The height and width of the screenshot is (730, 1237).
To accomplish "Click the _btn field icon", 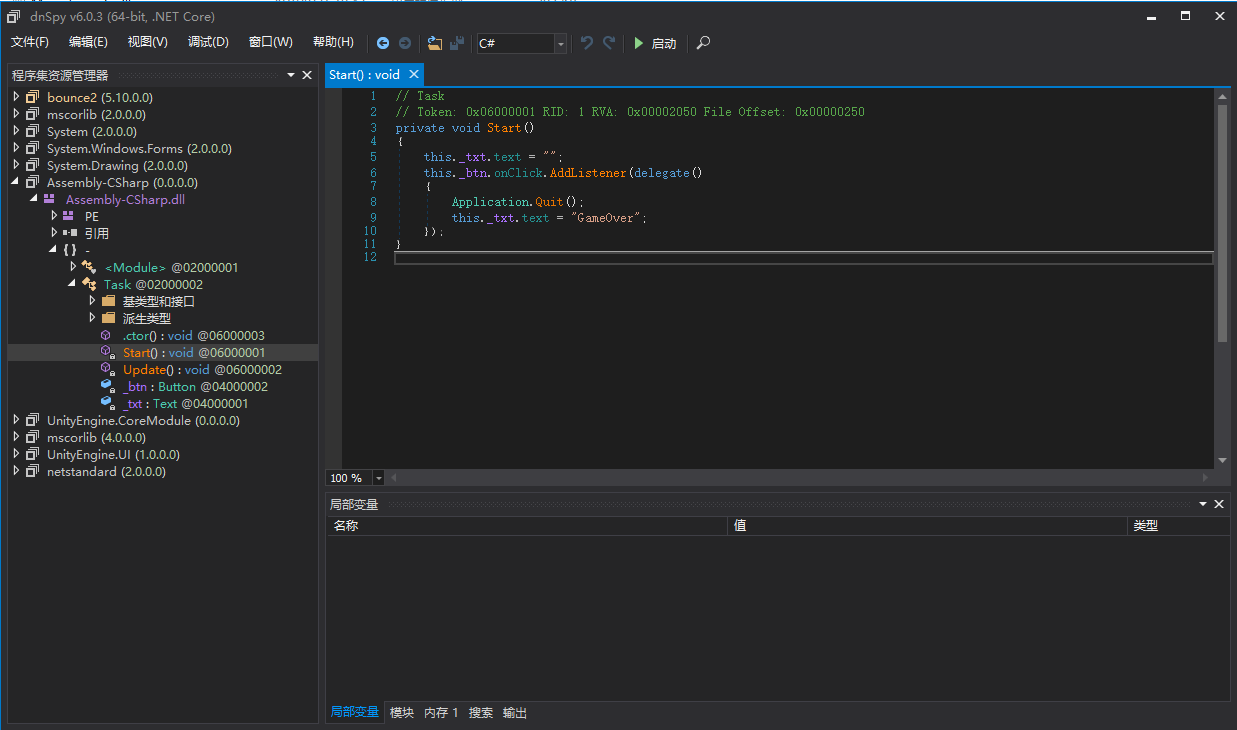I will coord(107,386).
